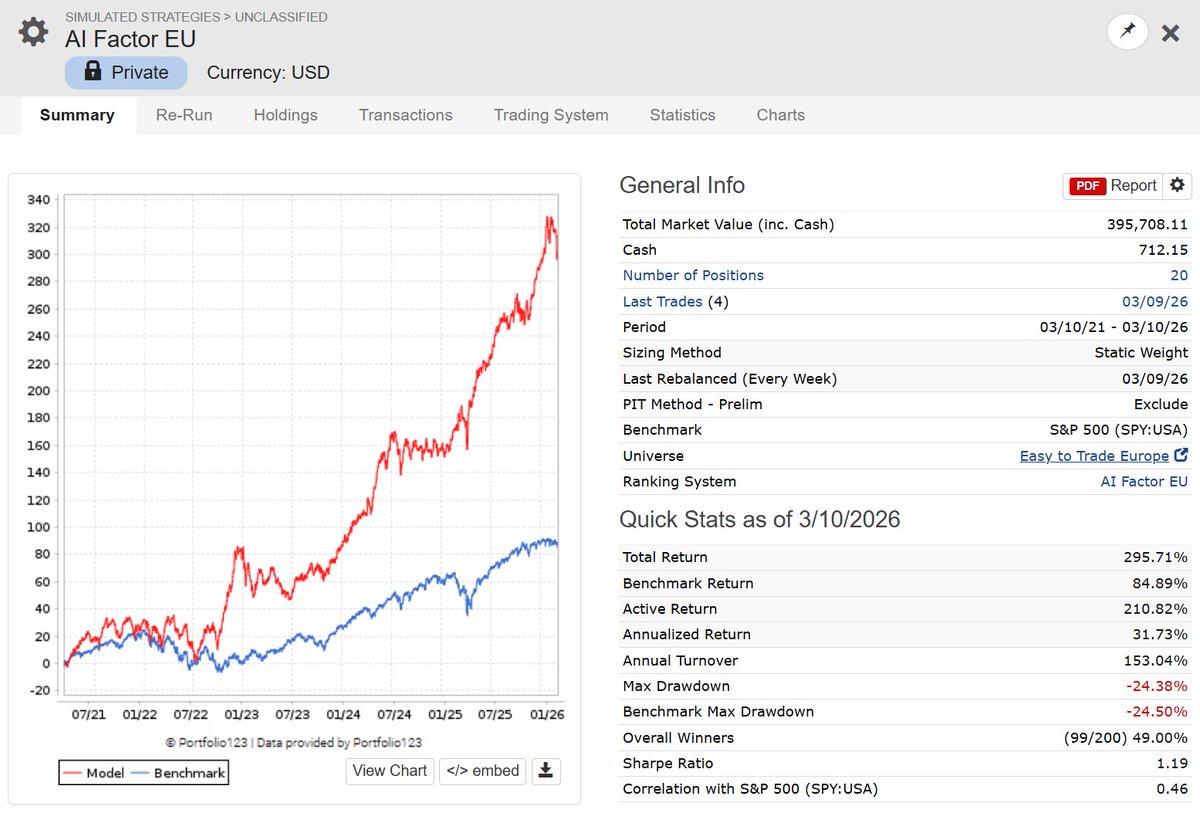Switch to the Statistics tab
Image resolution: width=1200 pixels, height=813 pixels.
683,115
